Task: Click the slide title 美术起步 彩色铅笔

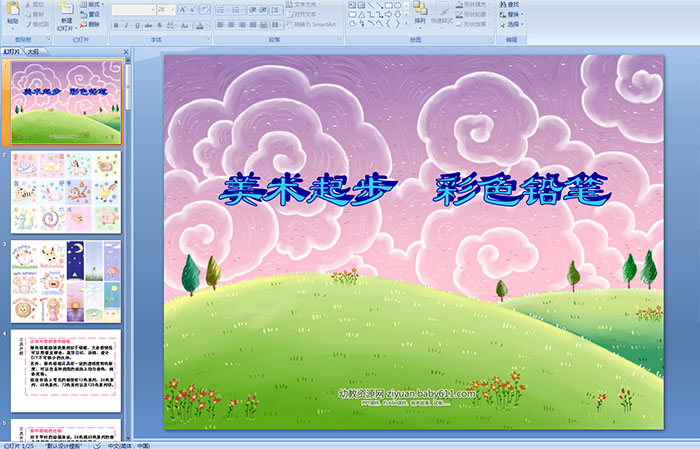Action: click(415, 190)
